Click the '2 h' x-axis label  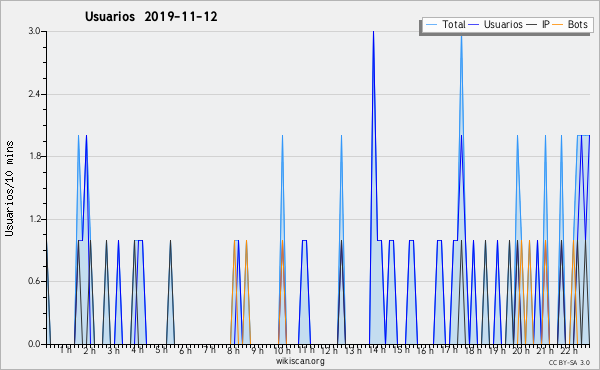(90, 350)
